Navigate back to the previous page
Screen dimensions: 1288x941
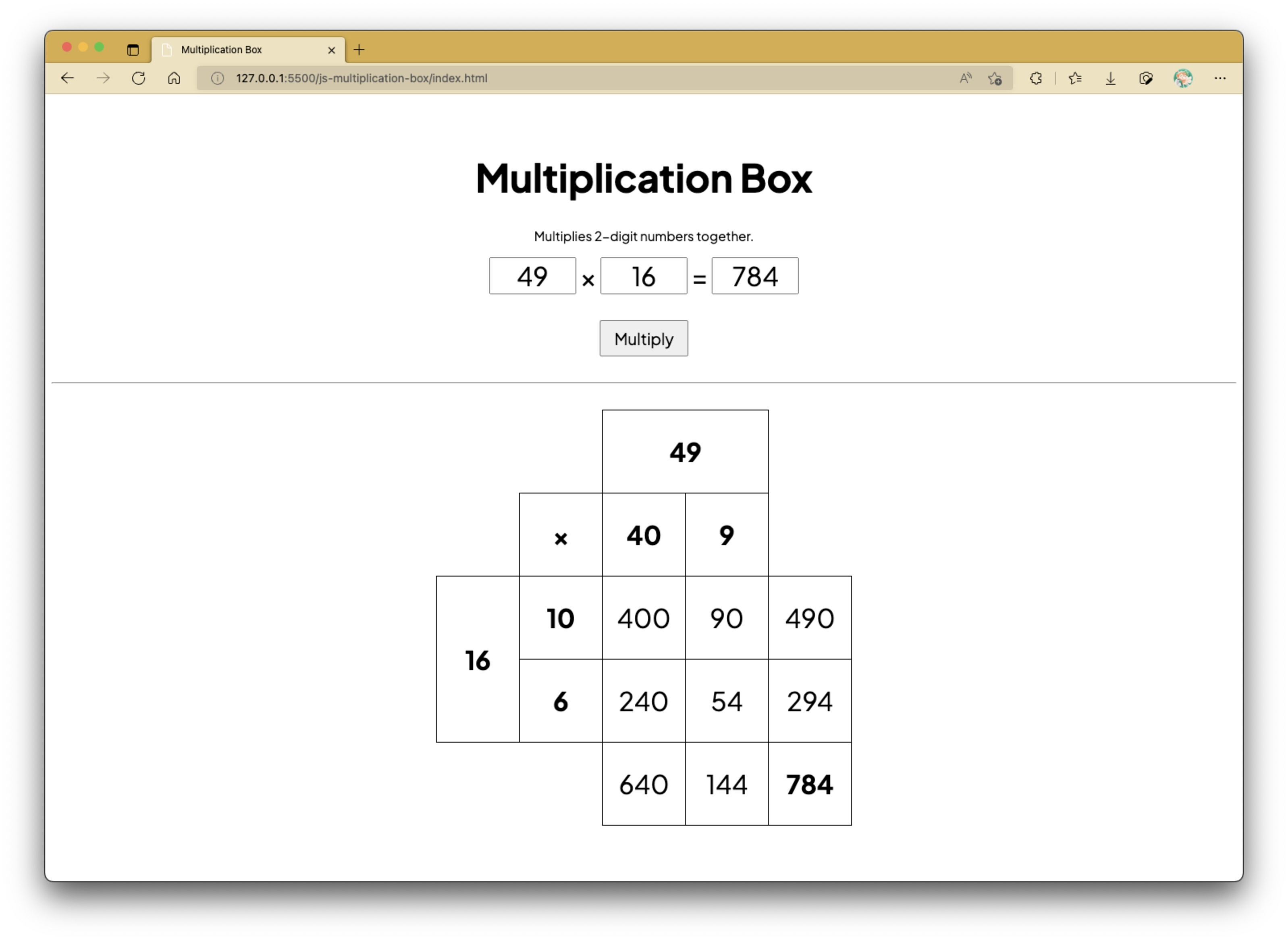pos(67,78)
